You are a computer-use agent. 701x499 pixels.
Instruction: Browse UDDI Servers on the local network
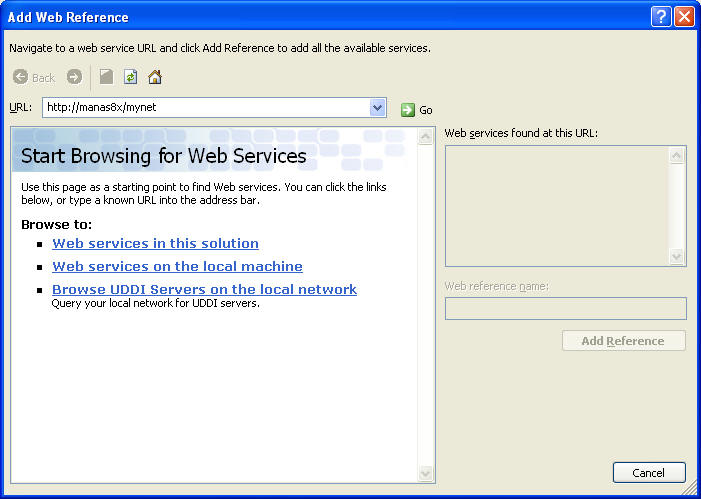[x=204, y=289]
